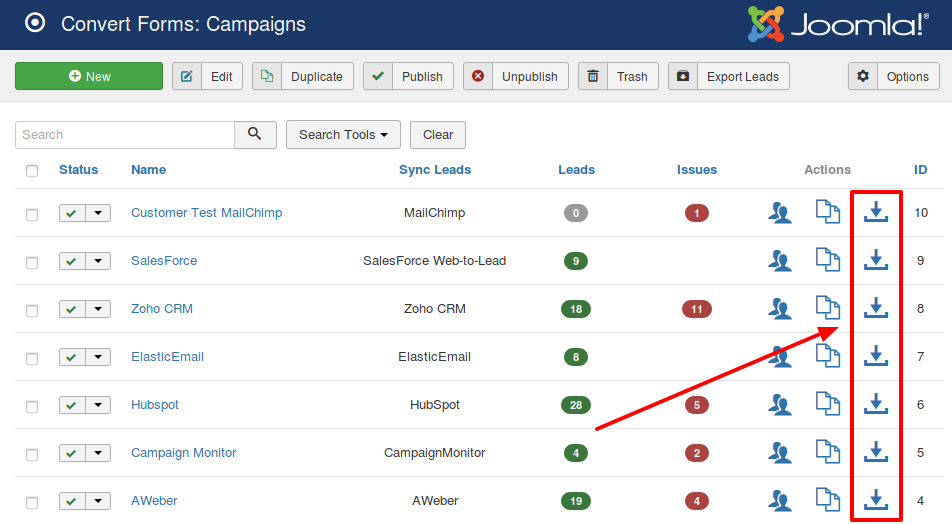Open status dropdown arrow for ElasticEmail
Image resolution: width=952 pixels, height=524 pixels.
tap(98, 357)
